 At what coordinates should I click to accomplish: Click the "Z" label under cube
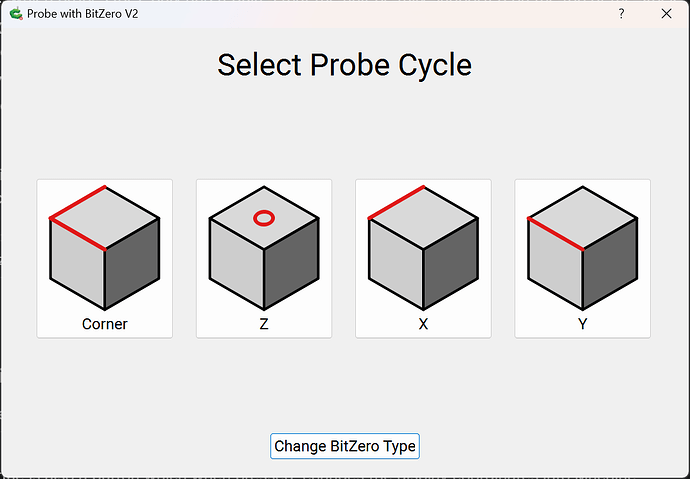(264, 324)
